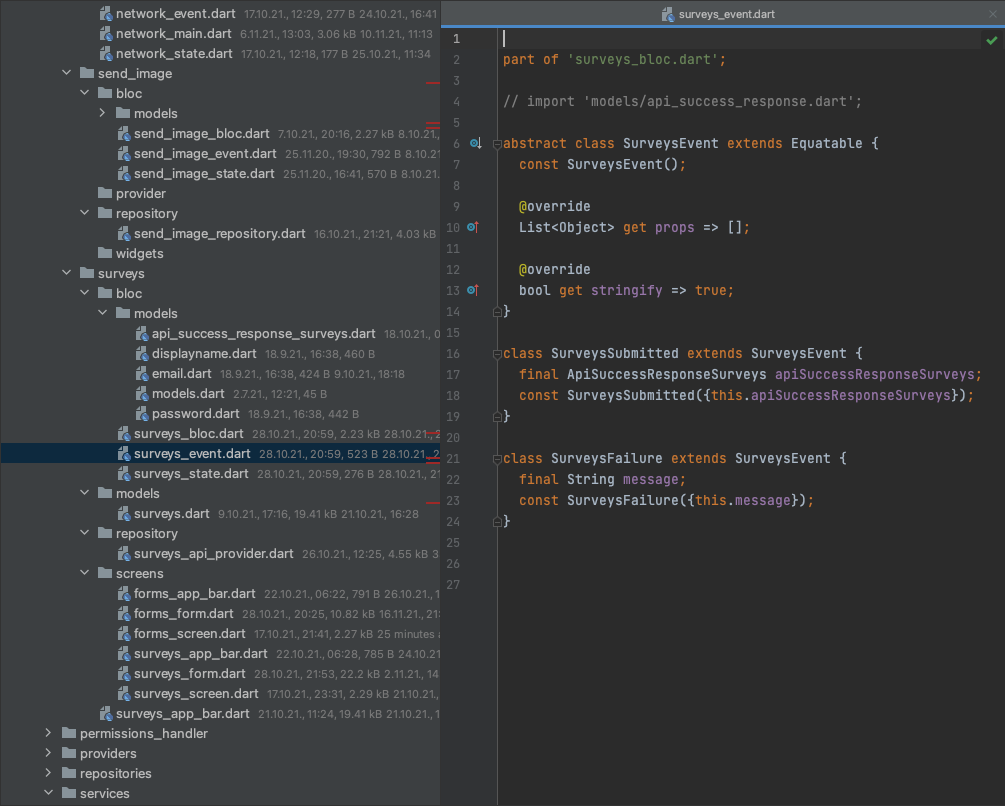The image size is (1005, 806).
Task: Click the file icon next to api_success_response_surveys.dart
Action: coord(143,333)
